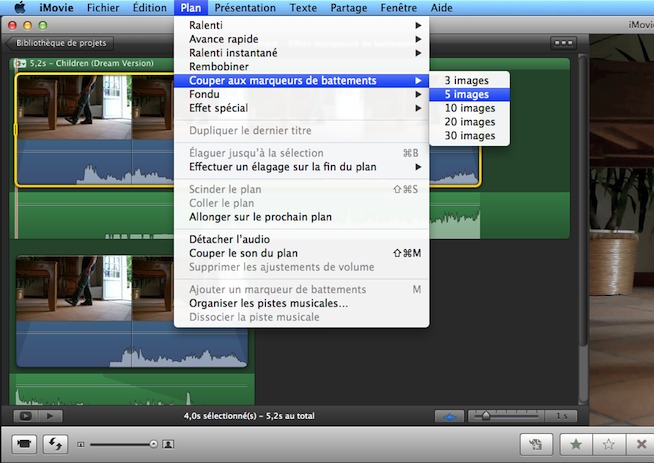Open the Texte menu

coord(303,8)
